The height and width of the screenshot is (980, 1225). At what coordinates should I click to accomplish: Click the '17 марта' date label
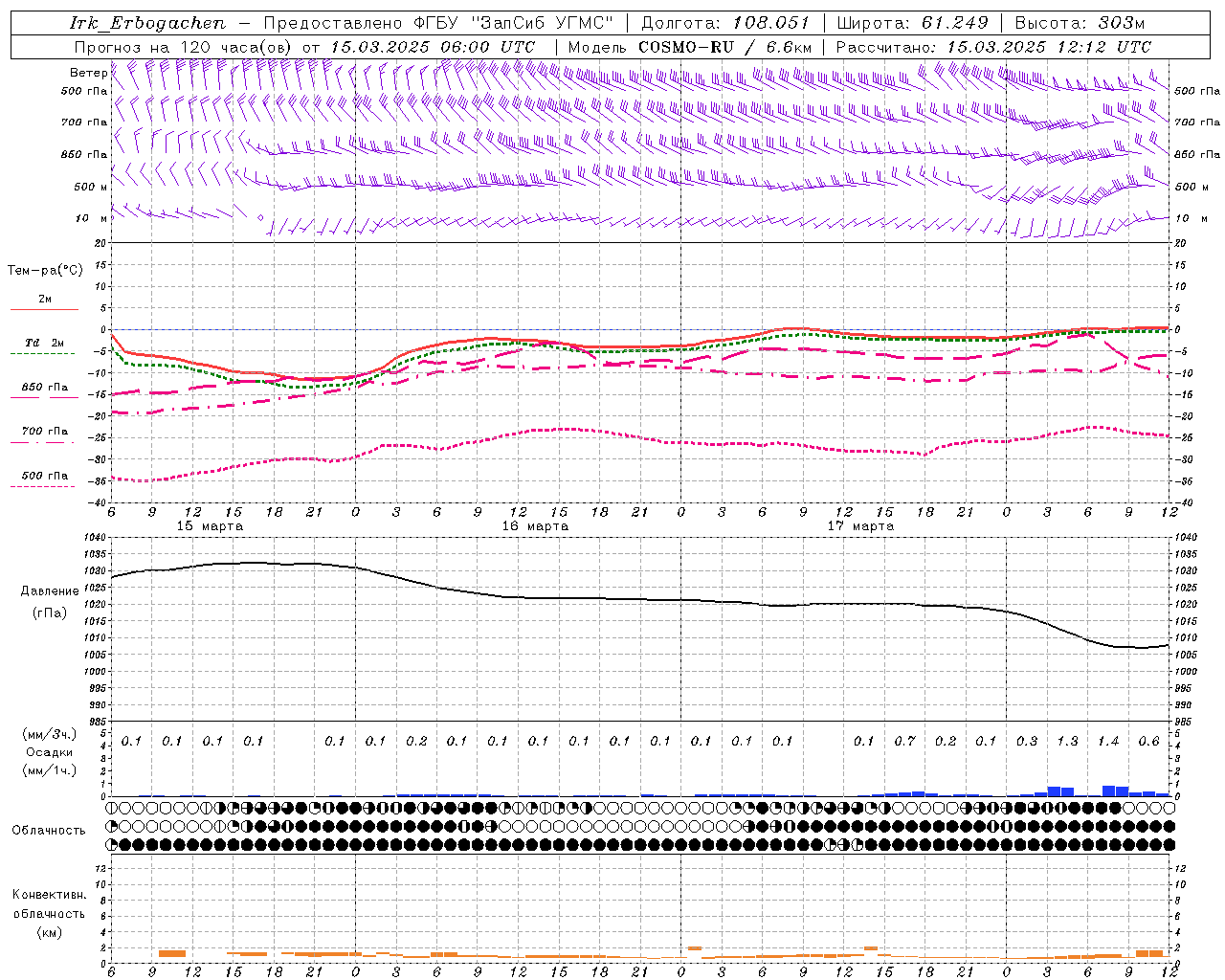[861, 526]
